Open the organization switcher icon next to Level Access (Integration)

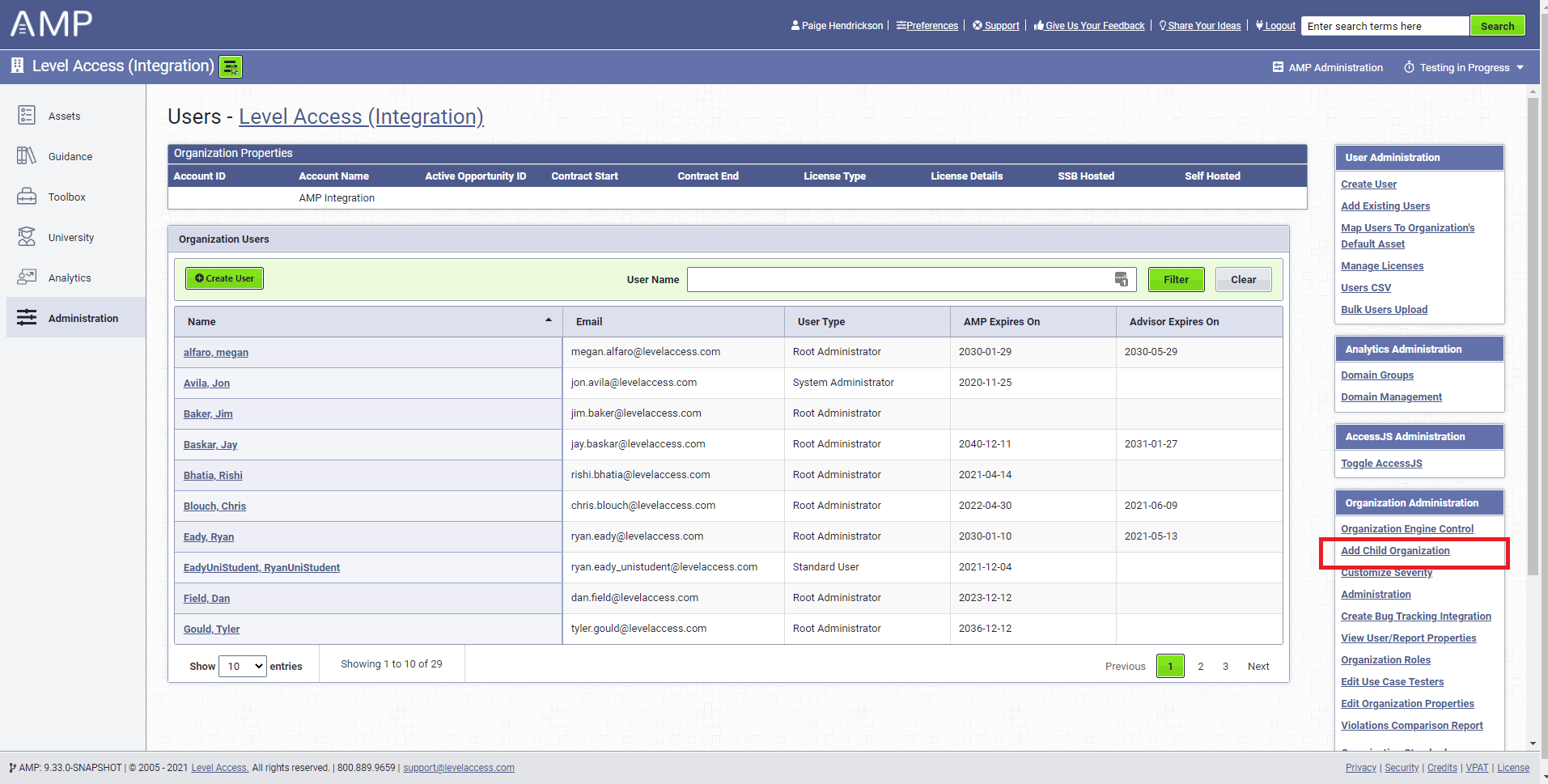pos(231,66)
